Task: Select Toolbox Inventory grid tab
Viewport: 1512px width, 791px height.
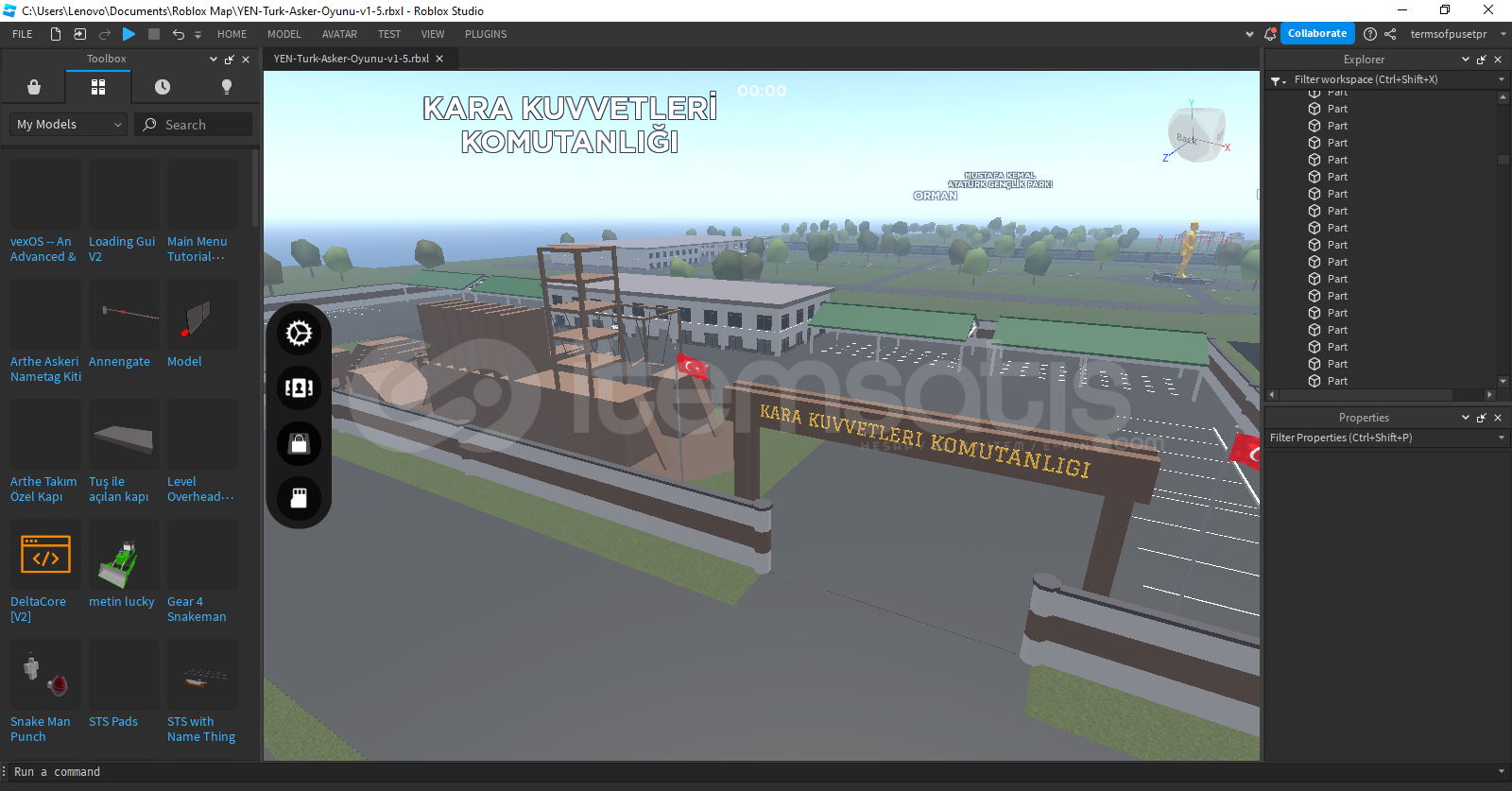Action: pyautogui.click(x=98, y=87)
